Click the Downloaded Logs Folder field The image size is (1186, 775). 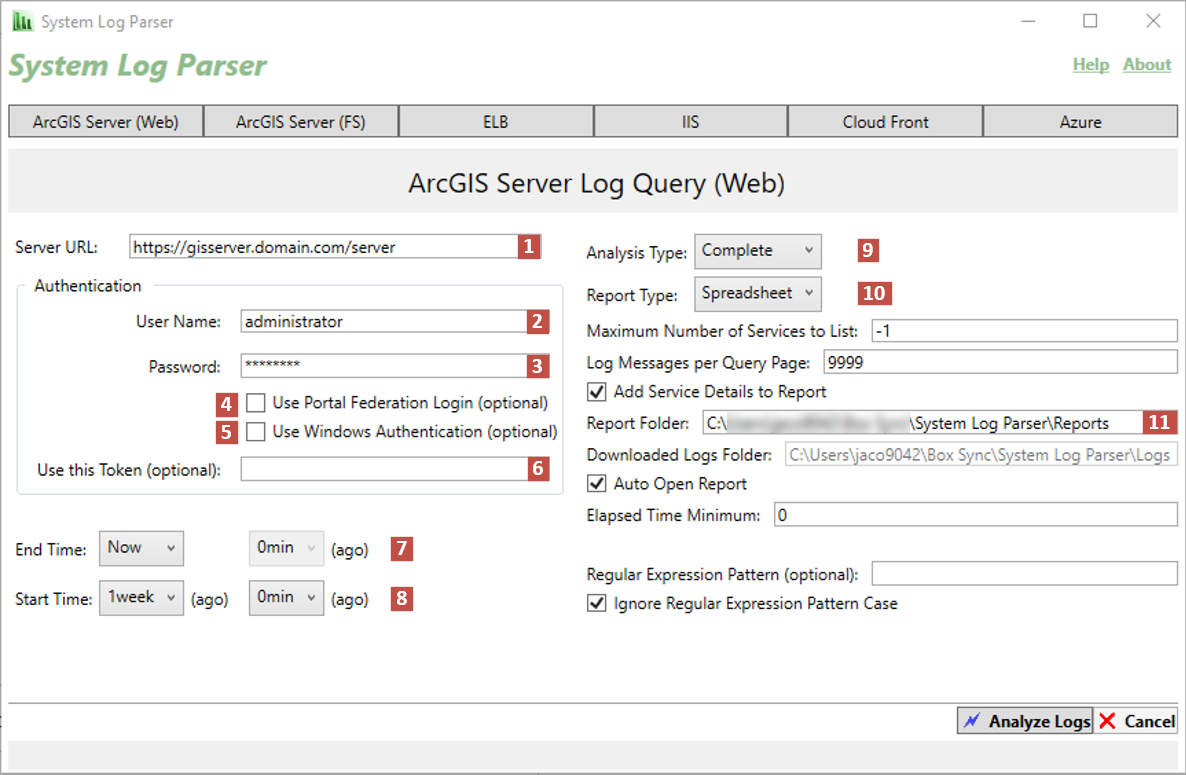coord(981,454)
